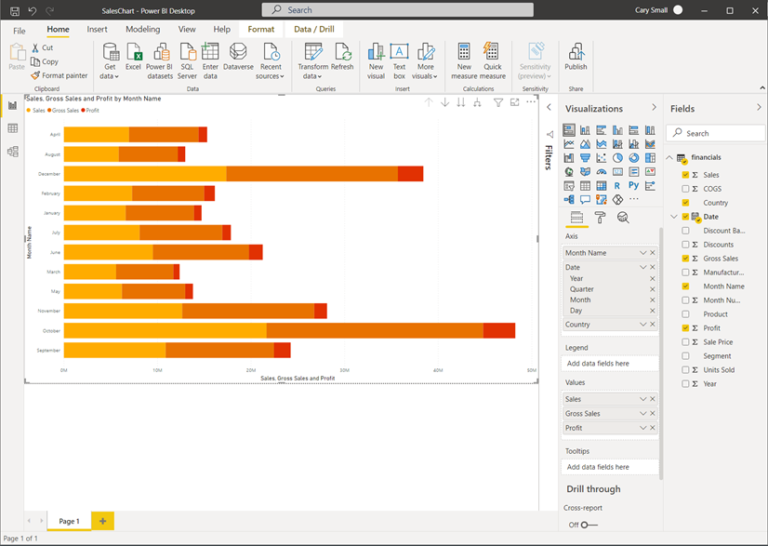Open the Sales value field dropdown
The height and width of the screenshot is (546, 768).
(x=643, y=399)
